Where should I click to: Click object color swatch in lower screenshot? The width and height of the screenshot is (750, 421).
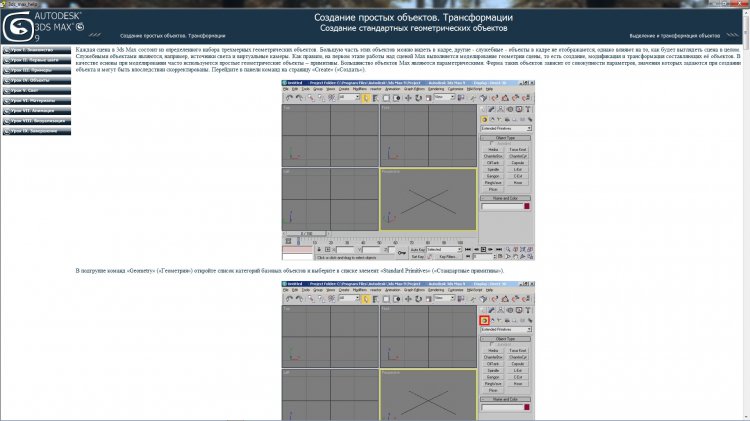(527, 408)
